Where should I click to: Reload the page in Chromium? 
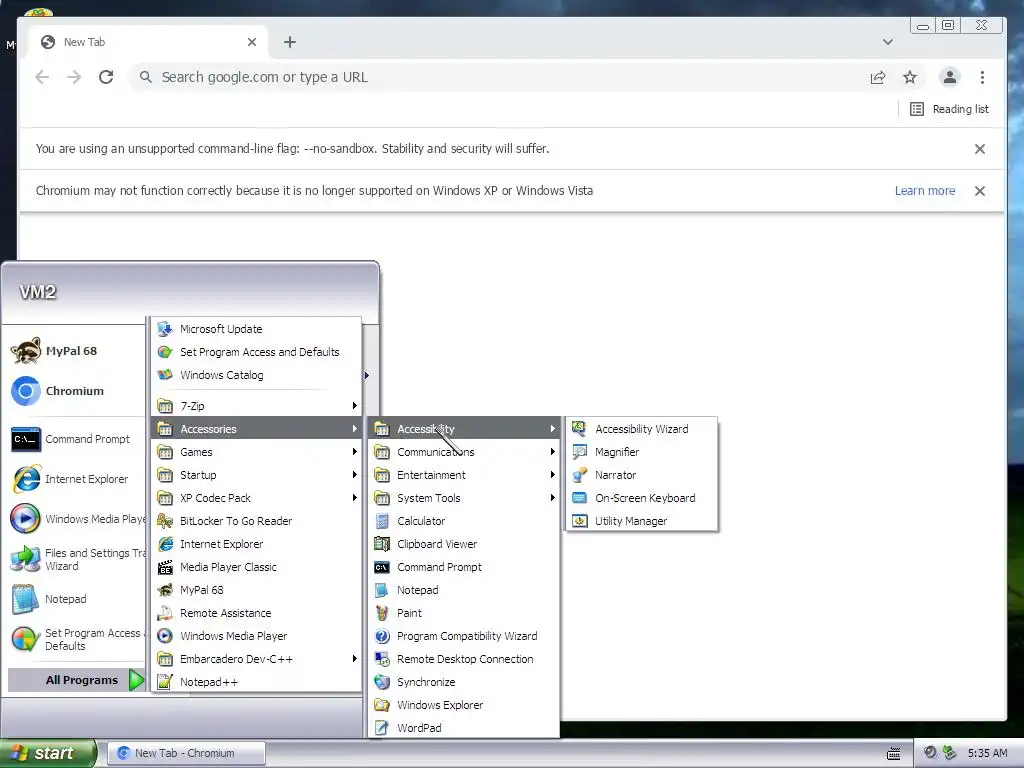pos(106,77)
